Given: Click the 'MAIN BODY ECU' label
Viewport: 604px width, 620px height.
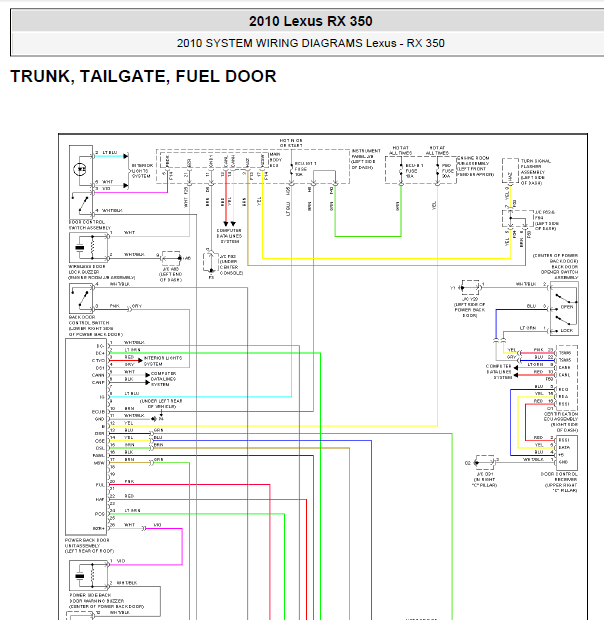Looking at the screenshot, I should pos(276,160).
